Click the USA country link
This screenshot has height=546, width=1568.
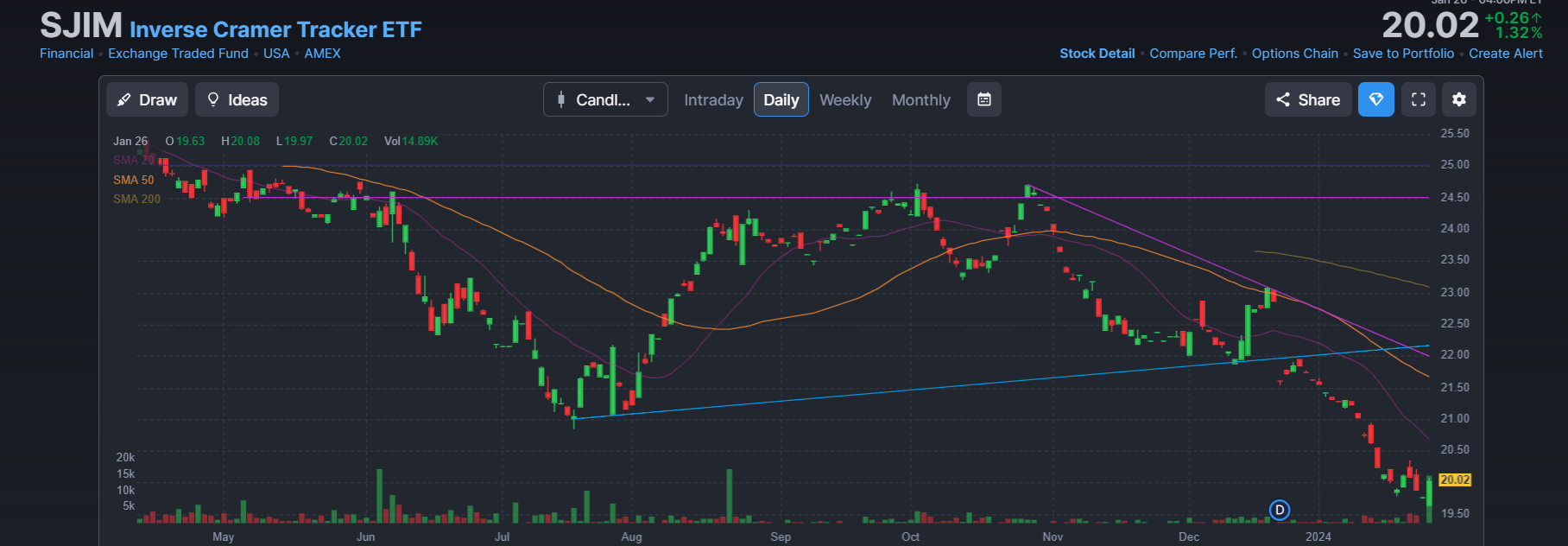click(x=276, y=54)
